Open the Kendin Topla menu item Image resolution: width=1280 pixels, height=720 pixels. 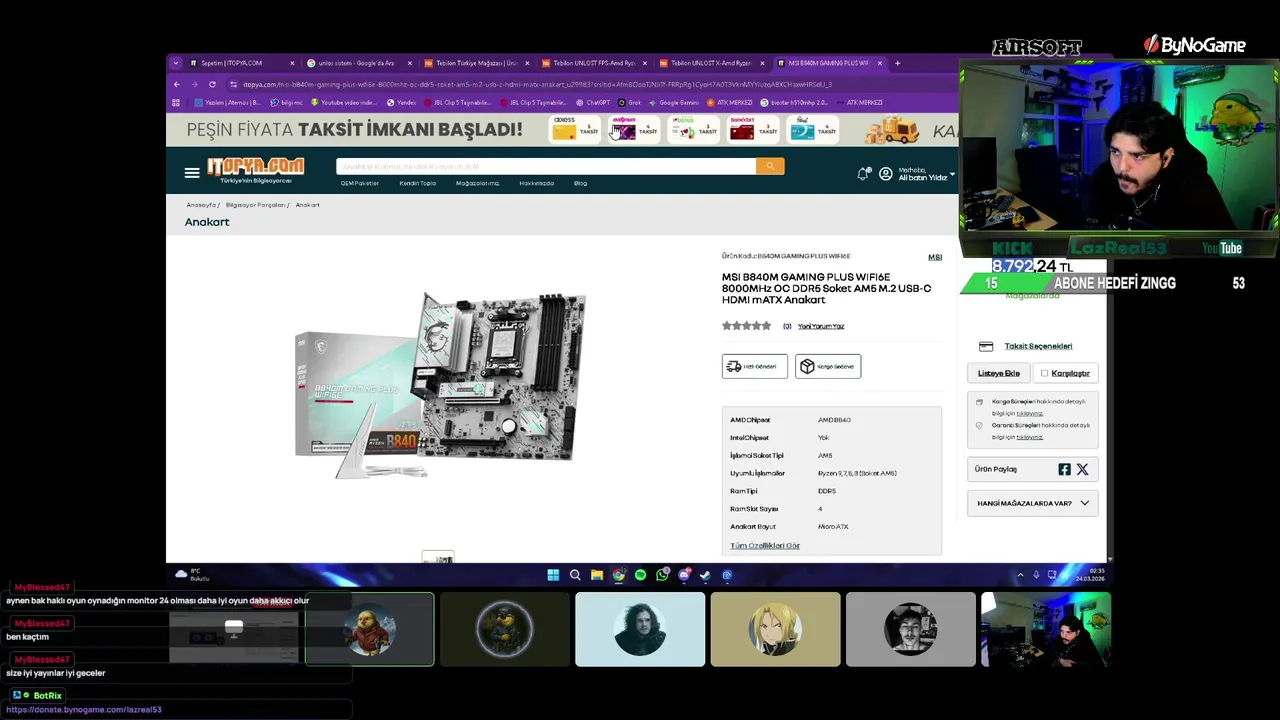pos(418,183)
